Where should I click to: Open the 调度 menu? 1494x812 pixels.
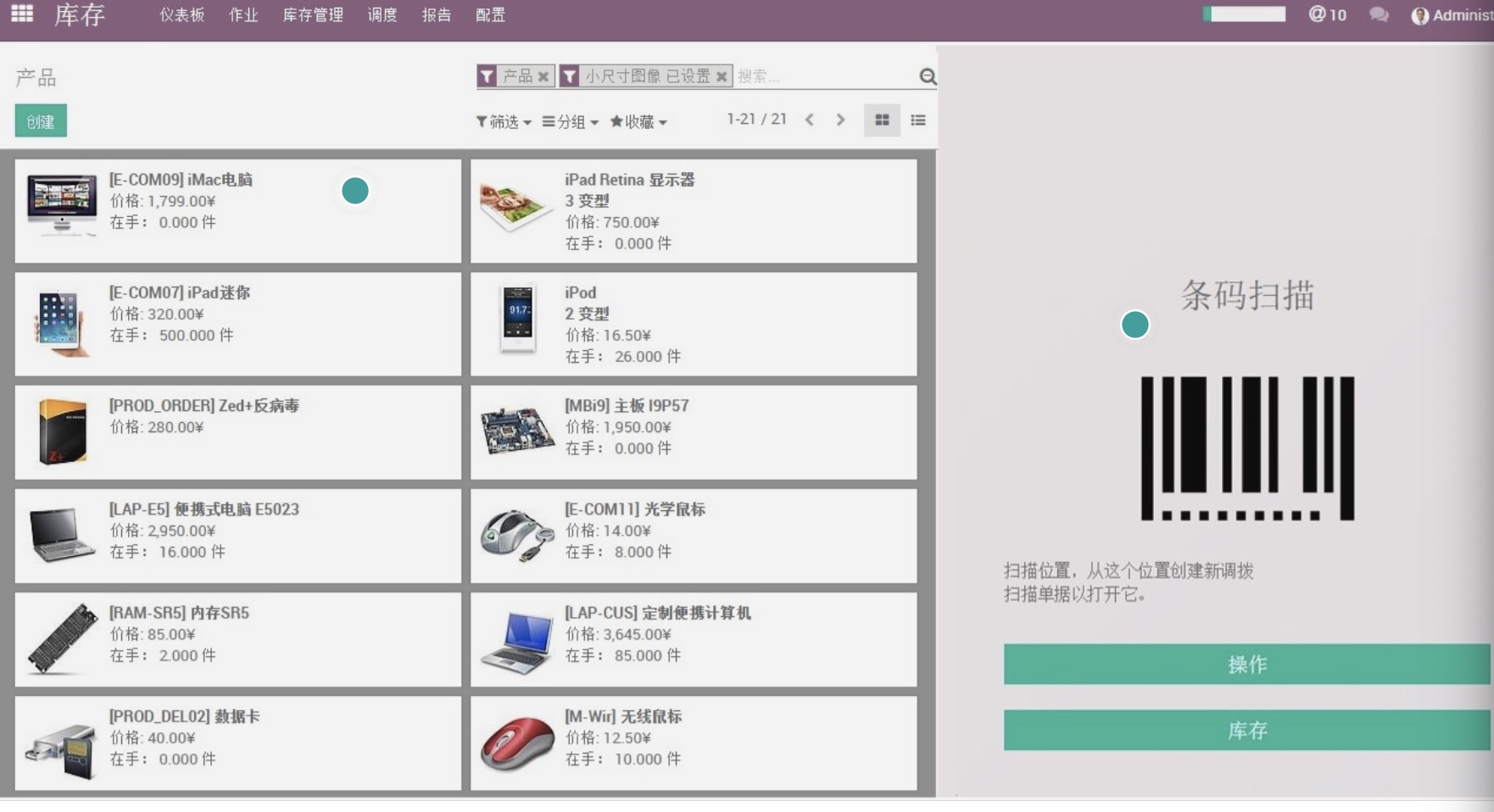point(382,15)
